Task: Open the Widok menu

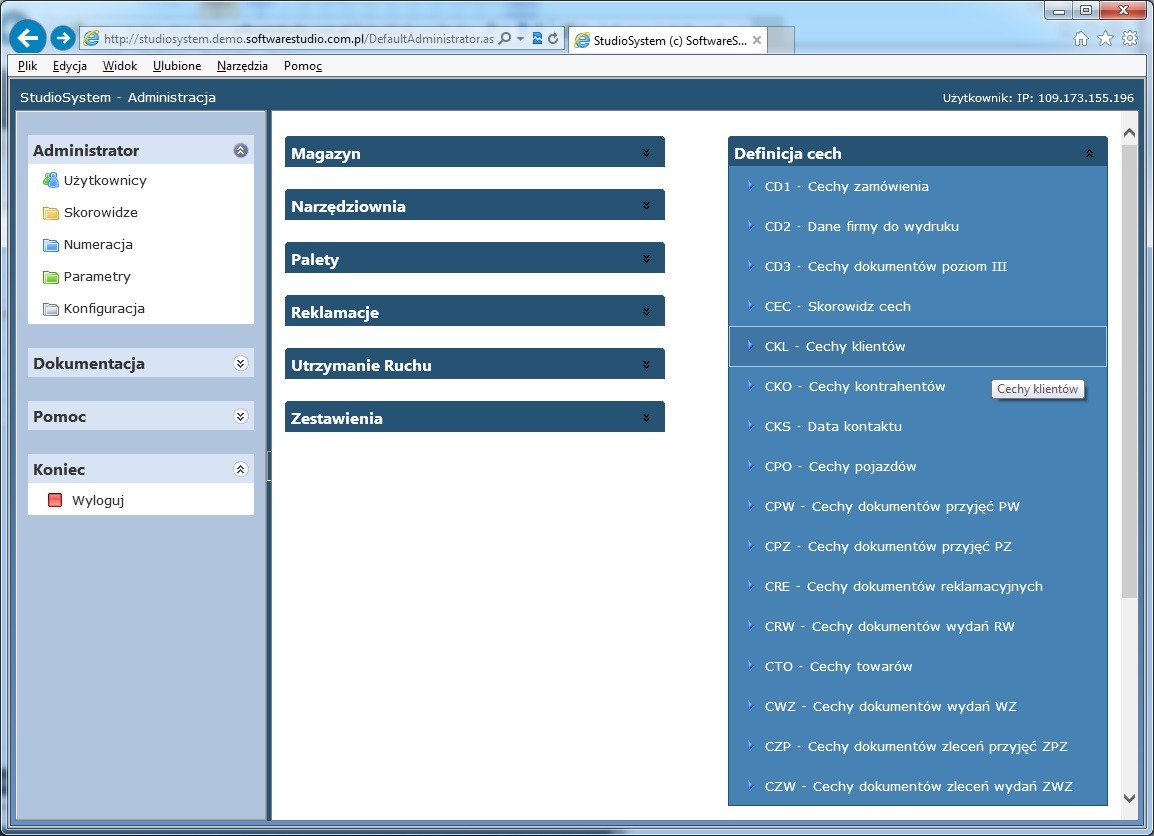Action: [120, 65]
